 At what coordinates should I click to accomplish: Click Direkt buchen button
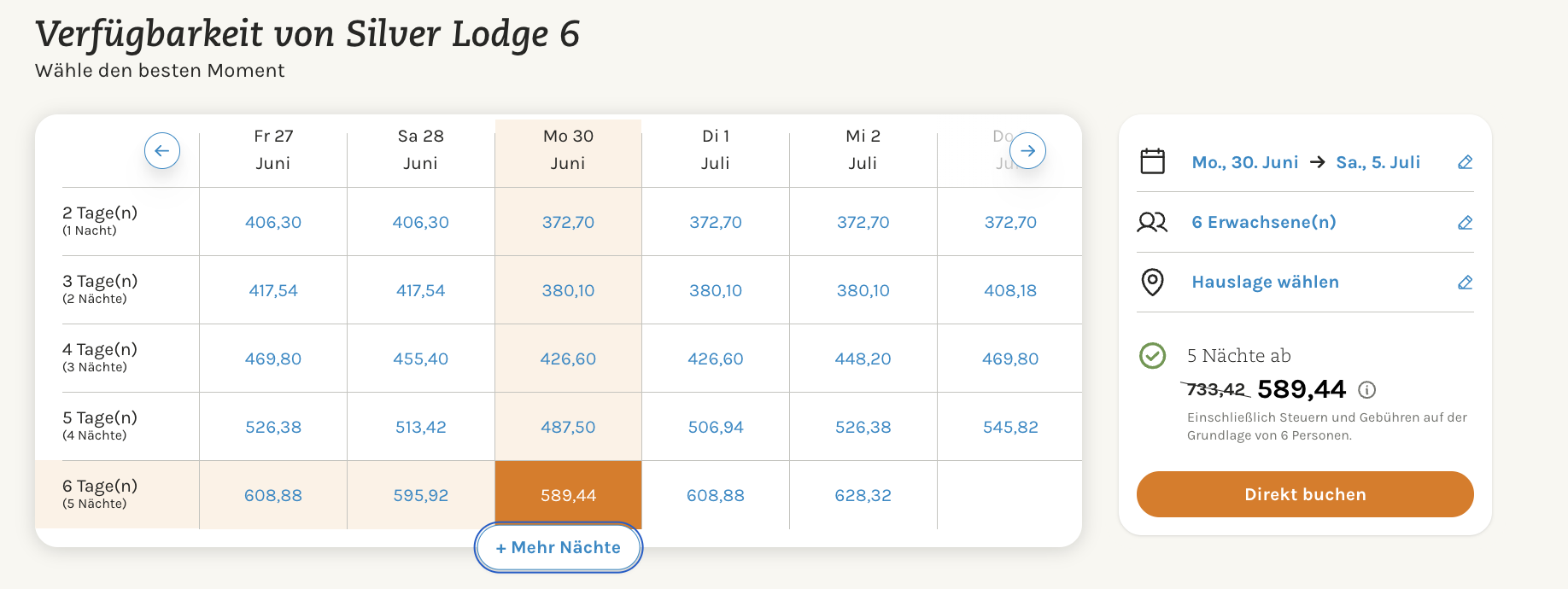click(1305, 494)
